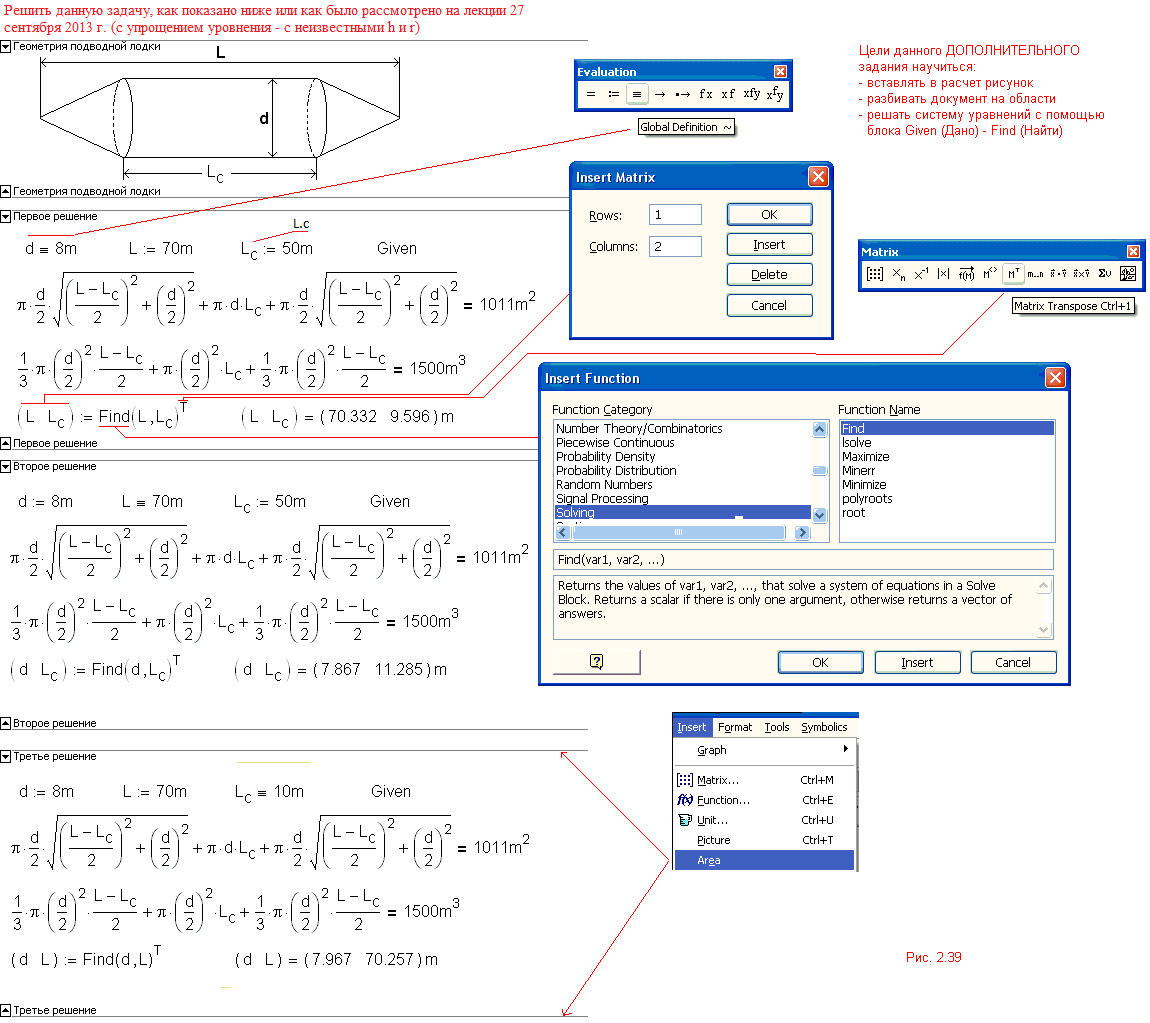Click the Picture icon in Matrix toolbar

click(1127, 274)
